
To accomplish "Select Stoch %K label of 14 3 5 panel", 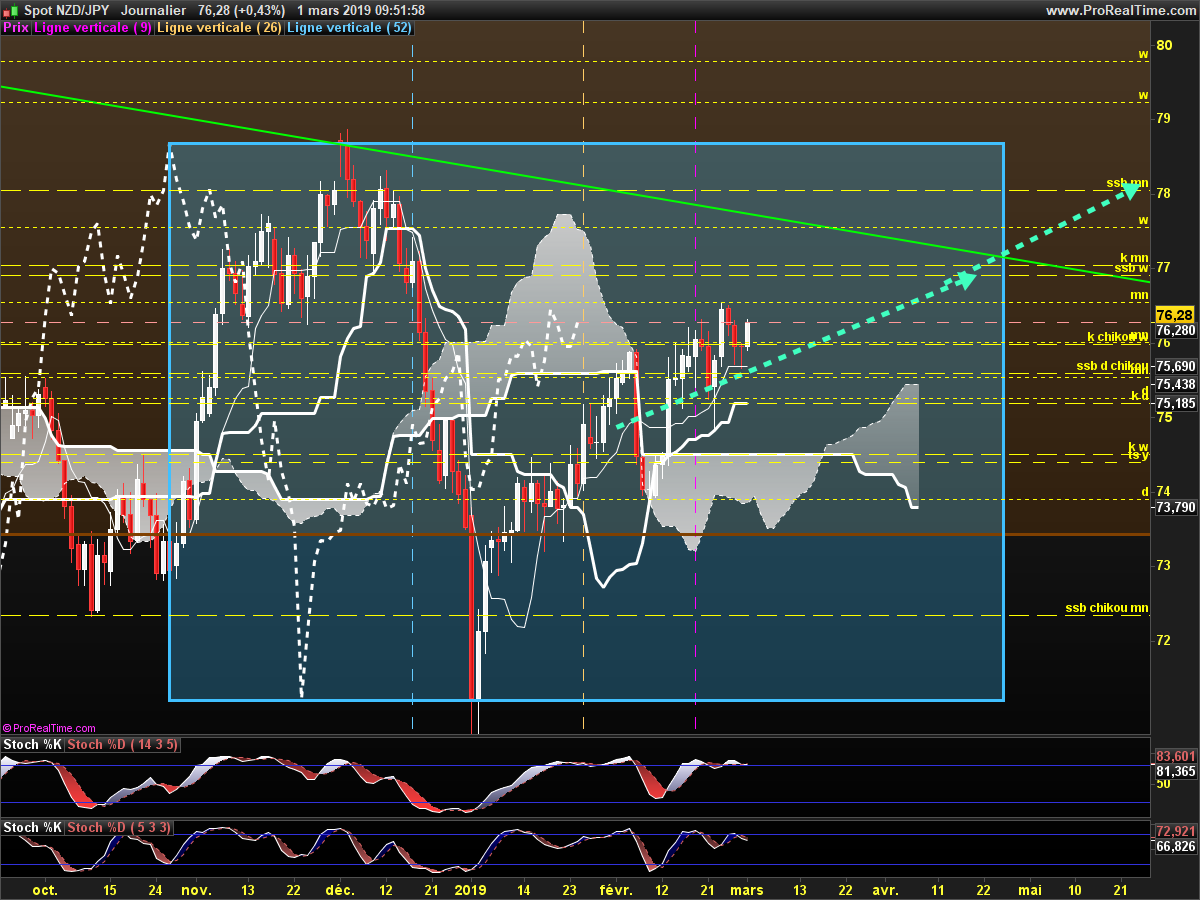I will 33,745.
